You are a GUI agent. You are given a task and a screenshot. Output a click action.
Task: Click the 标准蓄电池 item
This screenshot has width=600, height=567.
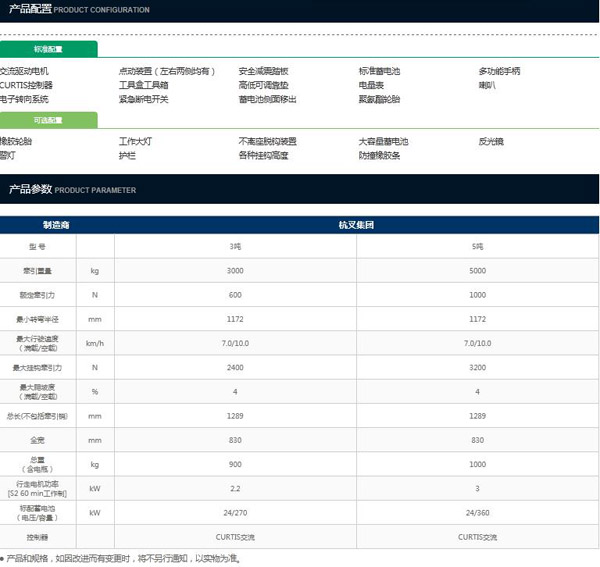tap(379, 71)
